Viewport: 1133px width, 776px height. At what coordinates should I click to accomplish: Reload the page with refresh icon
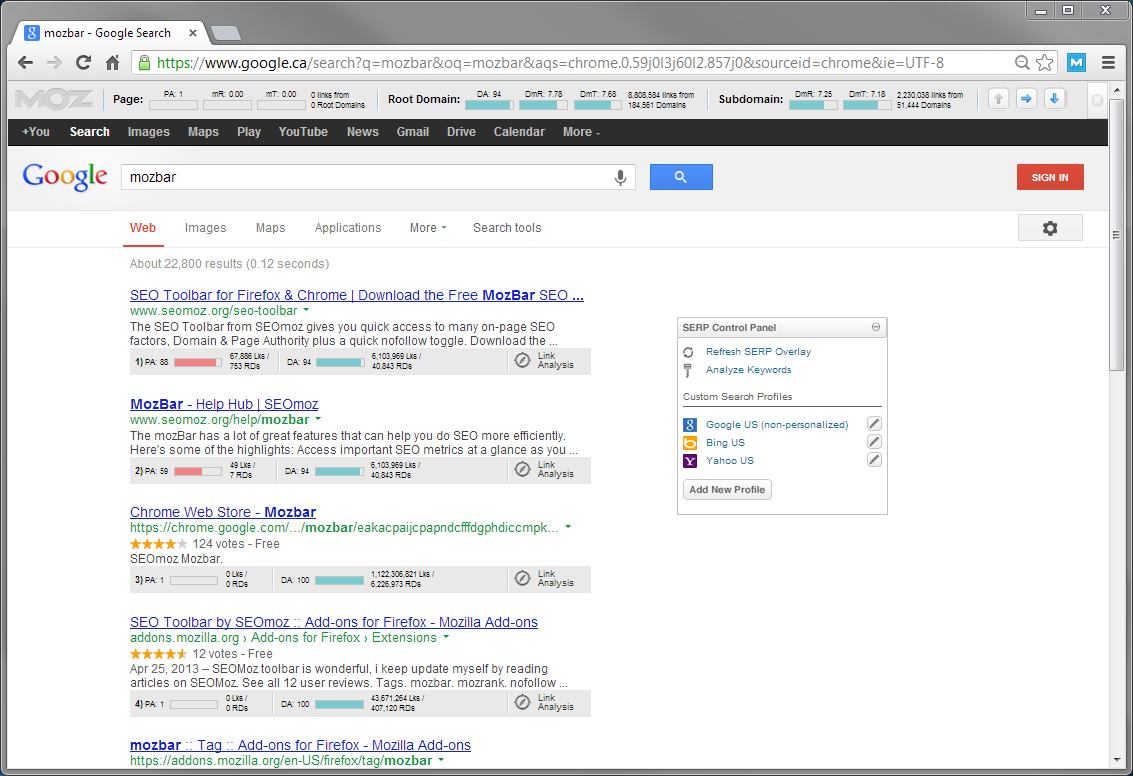point(83,63)
